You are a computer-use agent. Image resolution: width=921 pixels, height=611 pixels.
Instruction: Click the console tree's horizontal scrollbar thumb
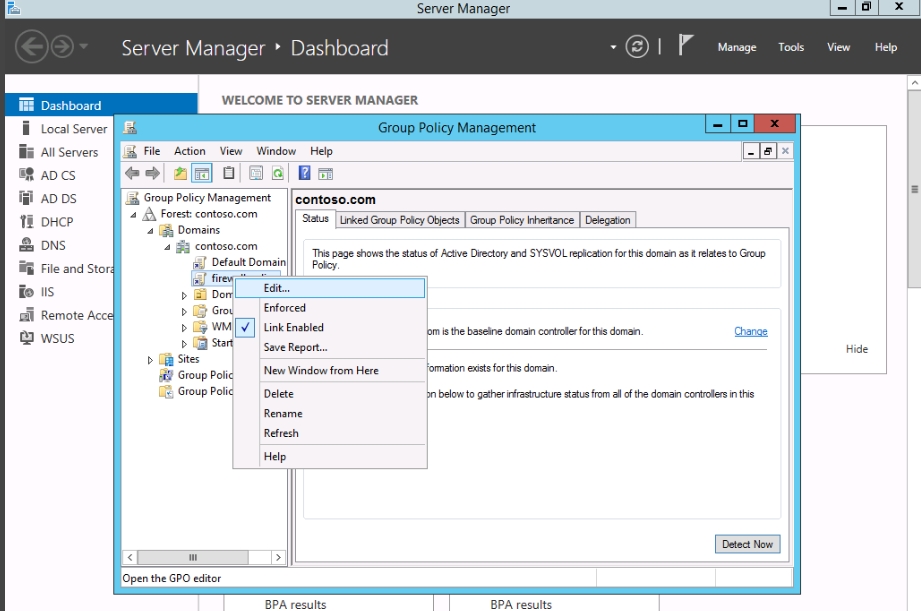click(x=193, y=557)
